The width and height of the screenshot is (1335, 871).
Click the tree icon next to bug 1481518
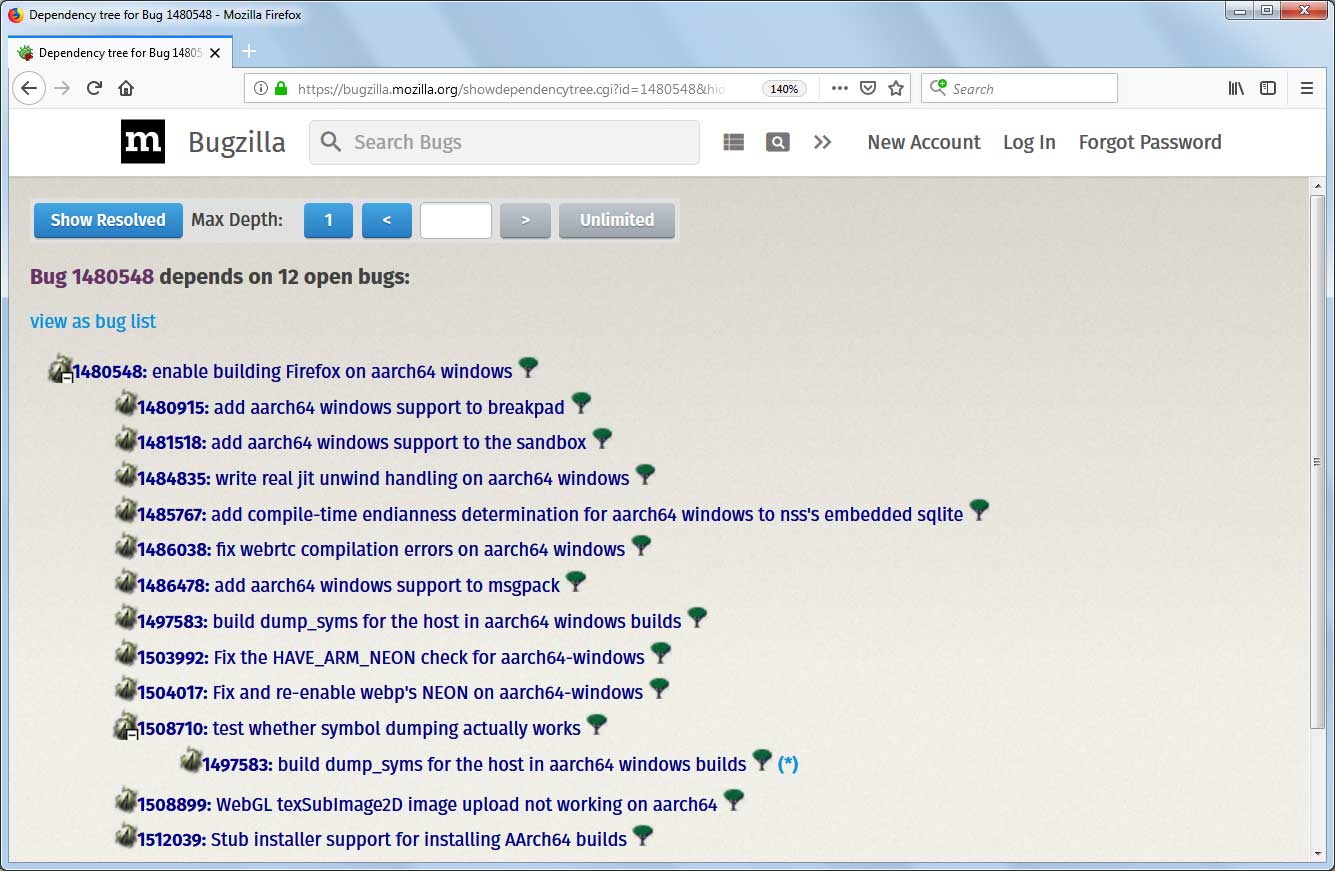tap(602, 439)
